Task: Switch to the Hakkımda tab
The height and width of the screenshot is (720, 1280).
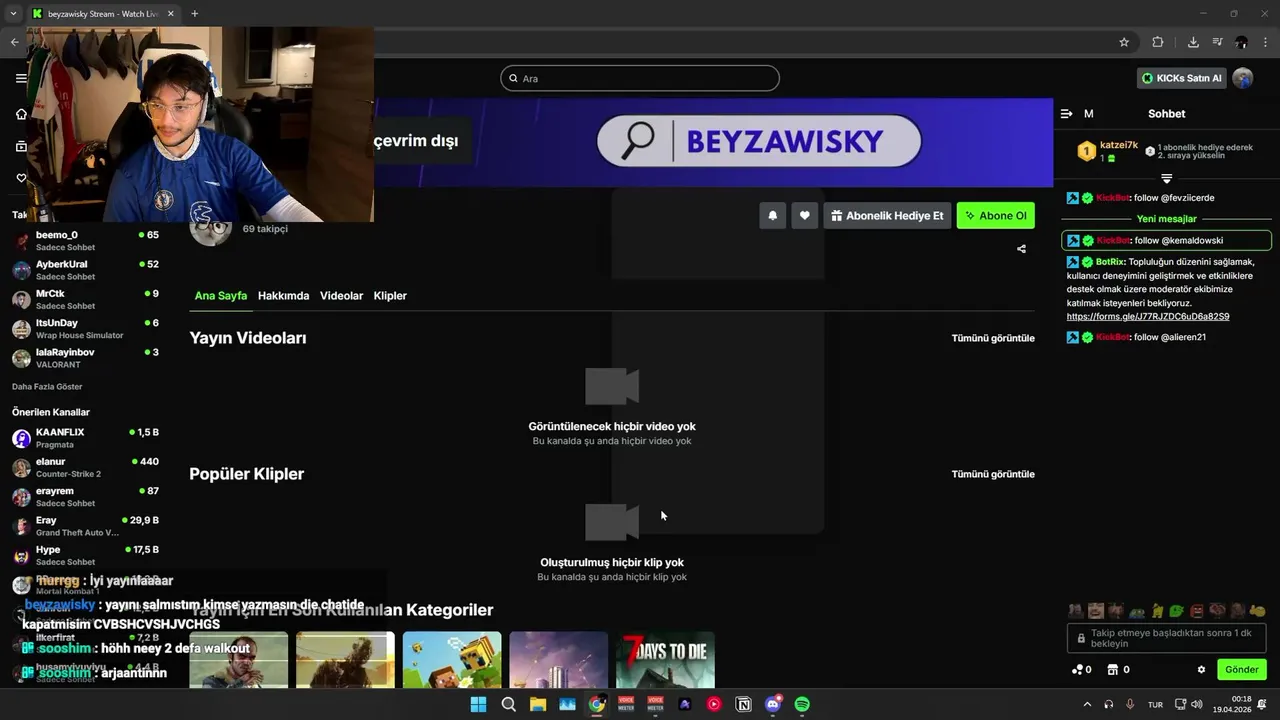Action: (283, 295)
